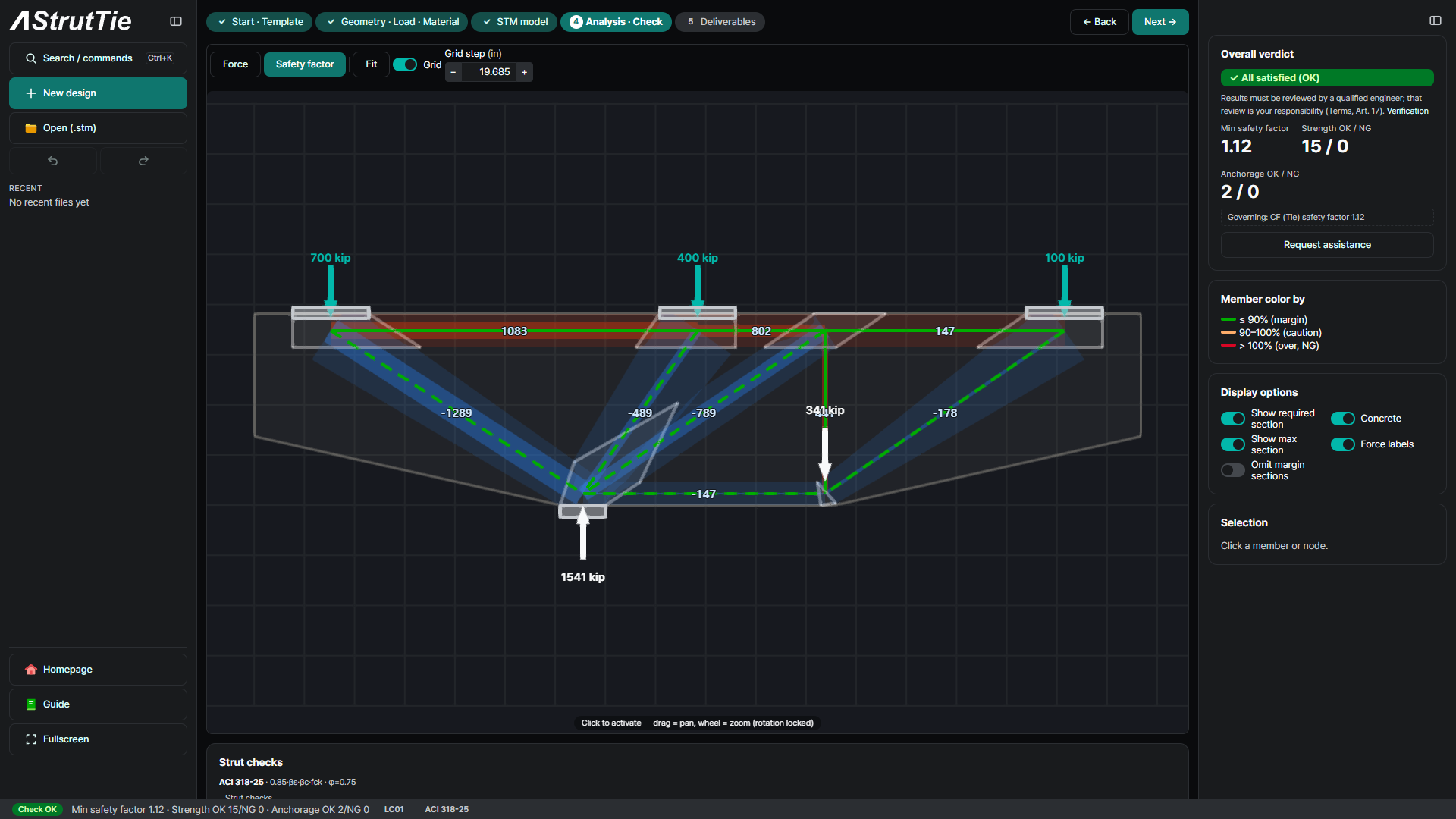Decrease grid step with minus button

(453, 72)
